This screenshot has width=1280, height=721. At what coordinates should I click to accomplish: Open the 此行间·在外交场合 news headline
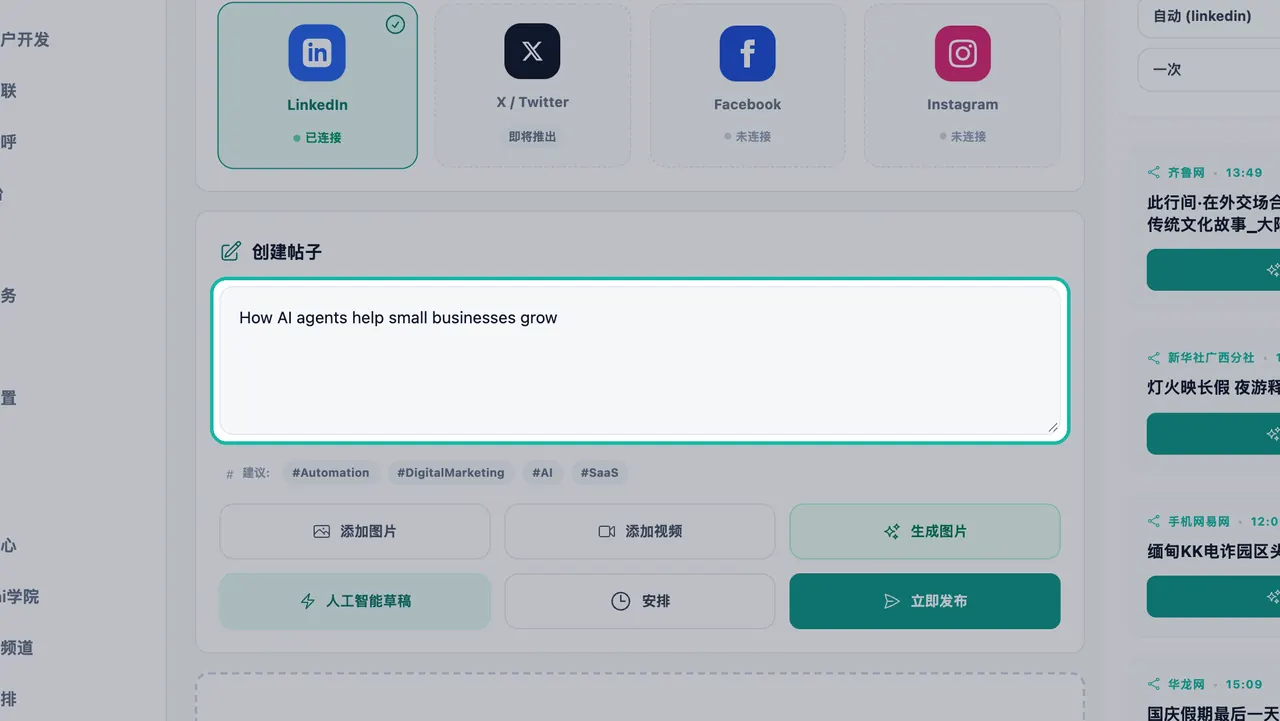point(1213,214)
